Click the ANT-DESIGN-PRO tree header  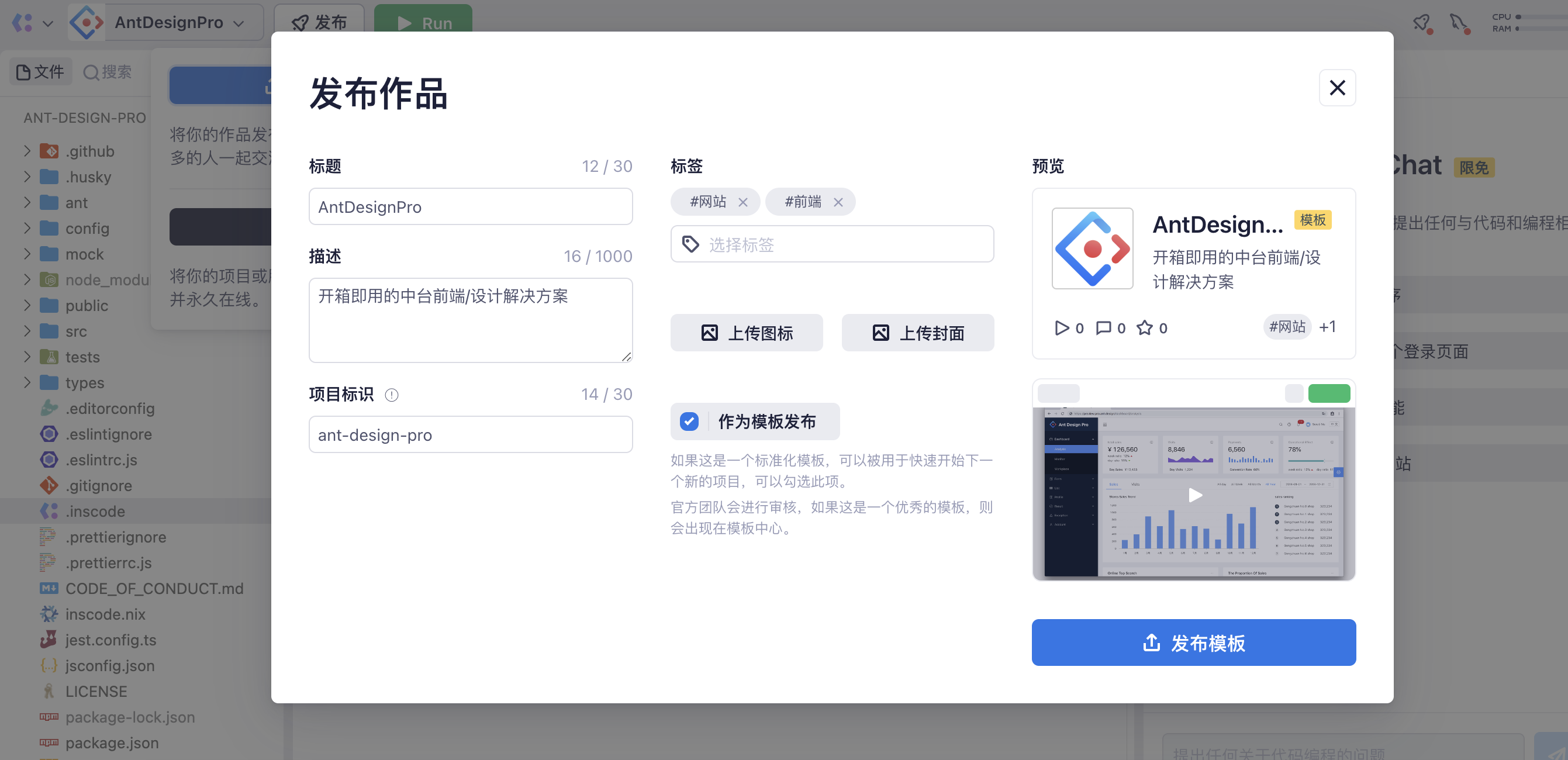click(85, 118)
